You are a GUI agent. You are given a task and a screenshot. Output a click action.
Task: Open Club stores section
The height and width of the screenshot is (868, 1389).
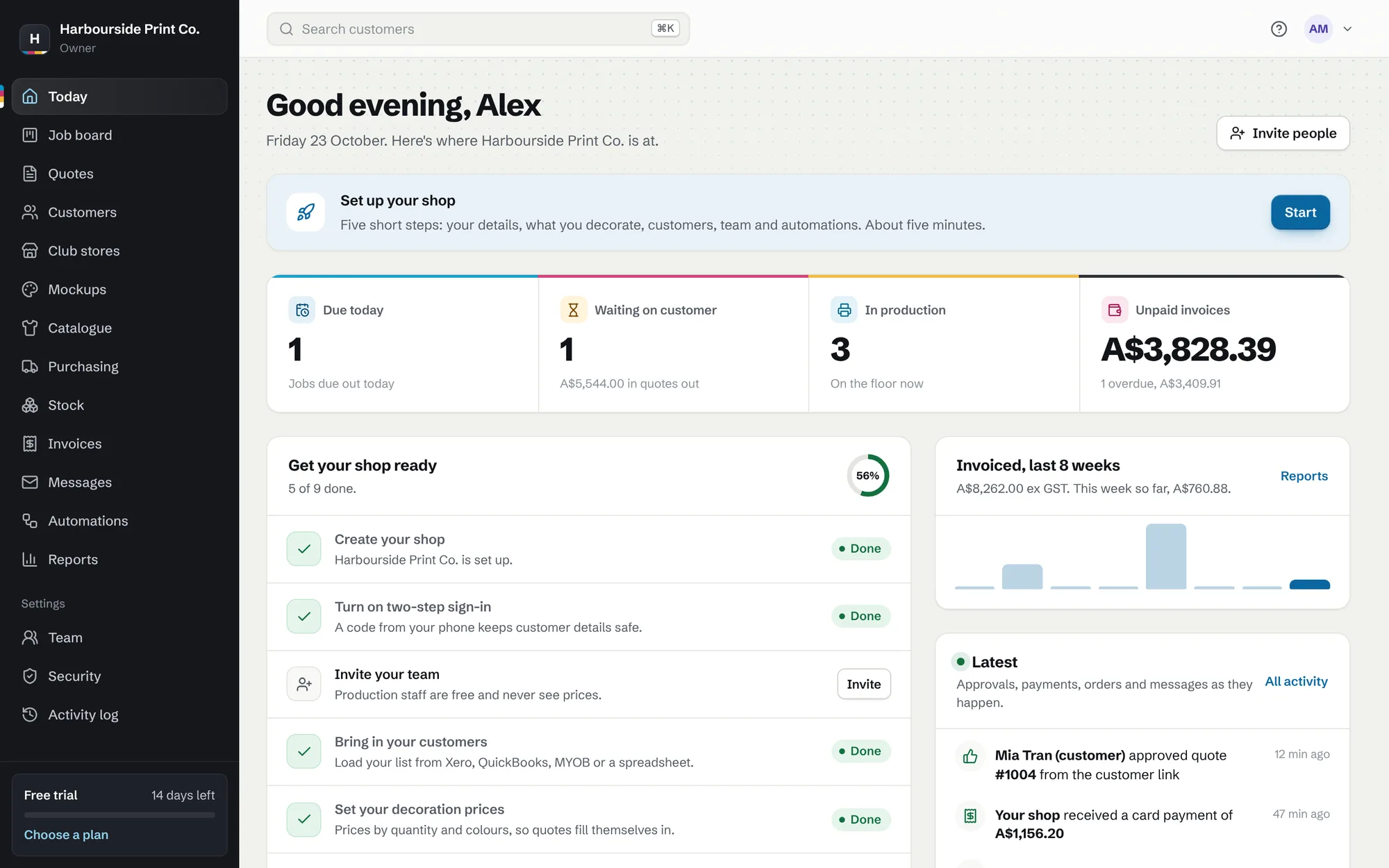(119, 251)
